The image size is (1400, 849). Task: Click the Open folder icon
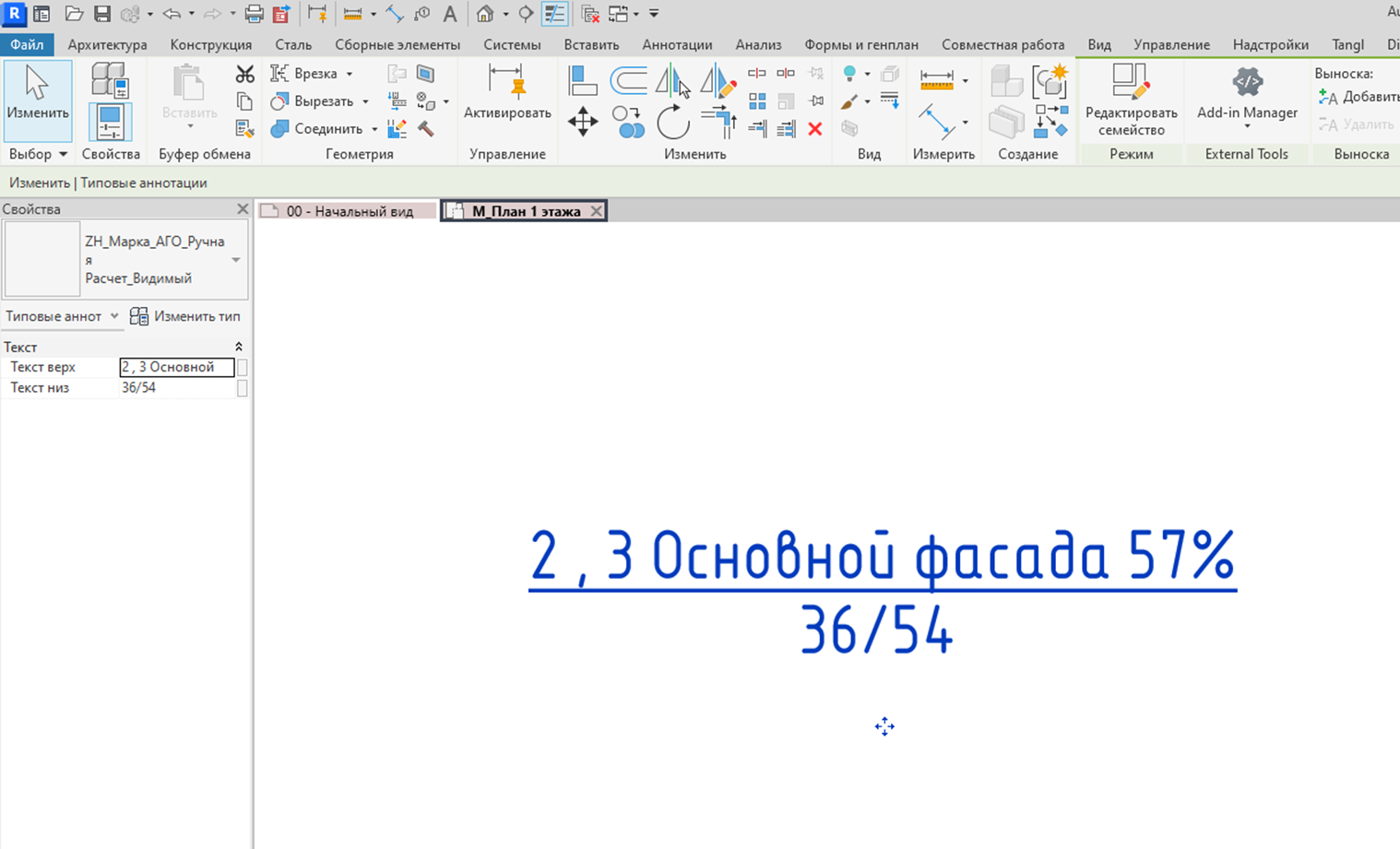point(74,14)
